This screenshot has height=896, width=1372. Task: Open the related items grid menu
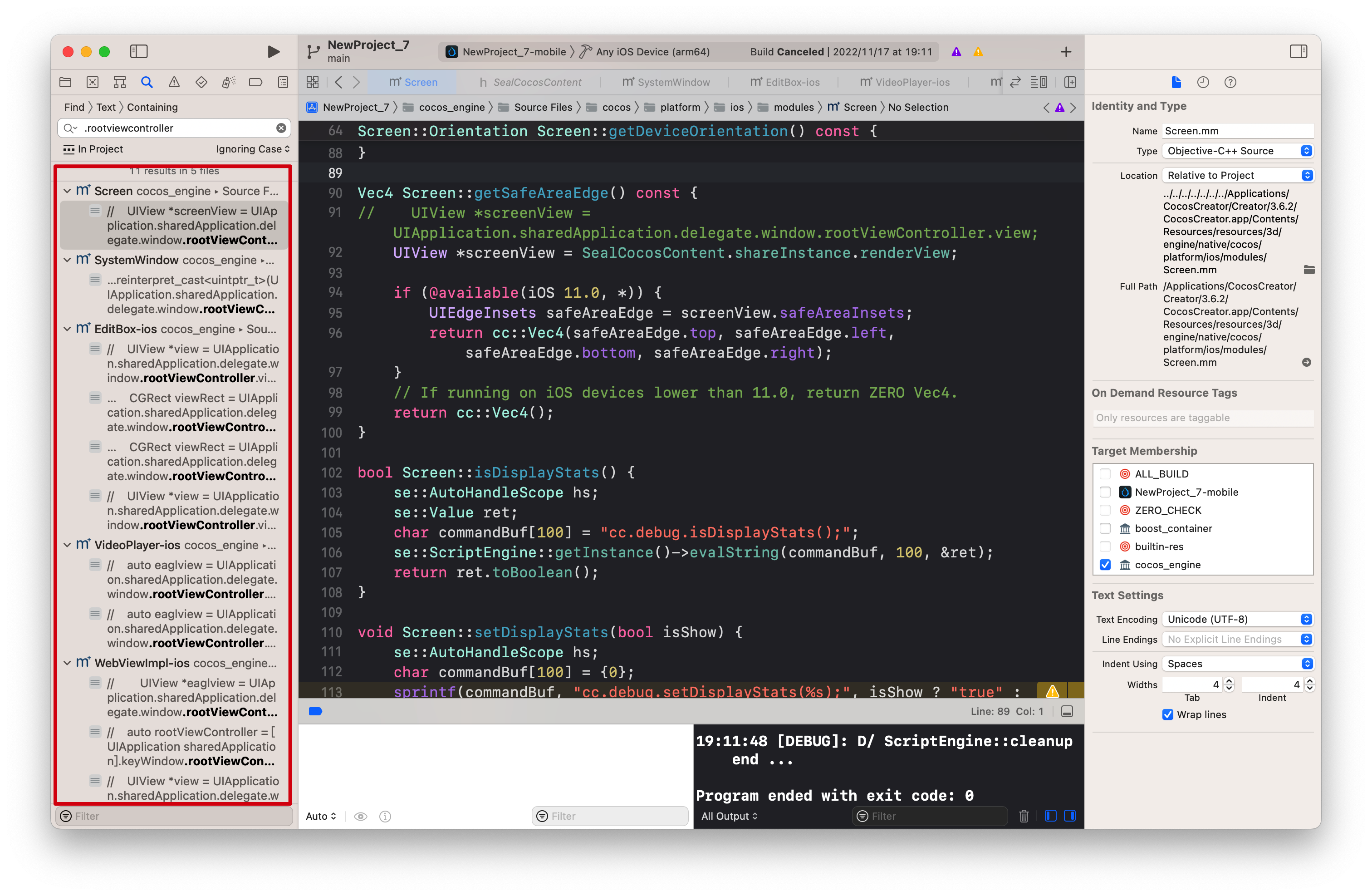point(313,82)
